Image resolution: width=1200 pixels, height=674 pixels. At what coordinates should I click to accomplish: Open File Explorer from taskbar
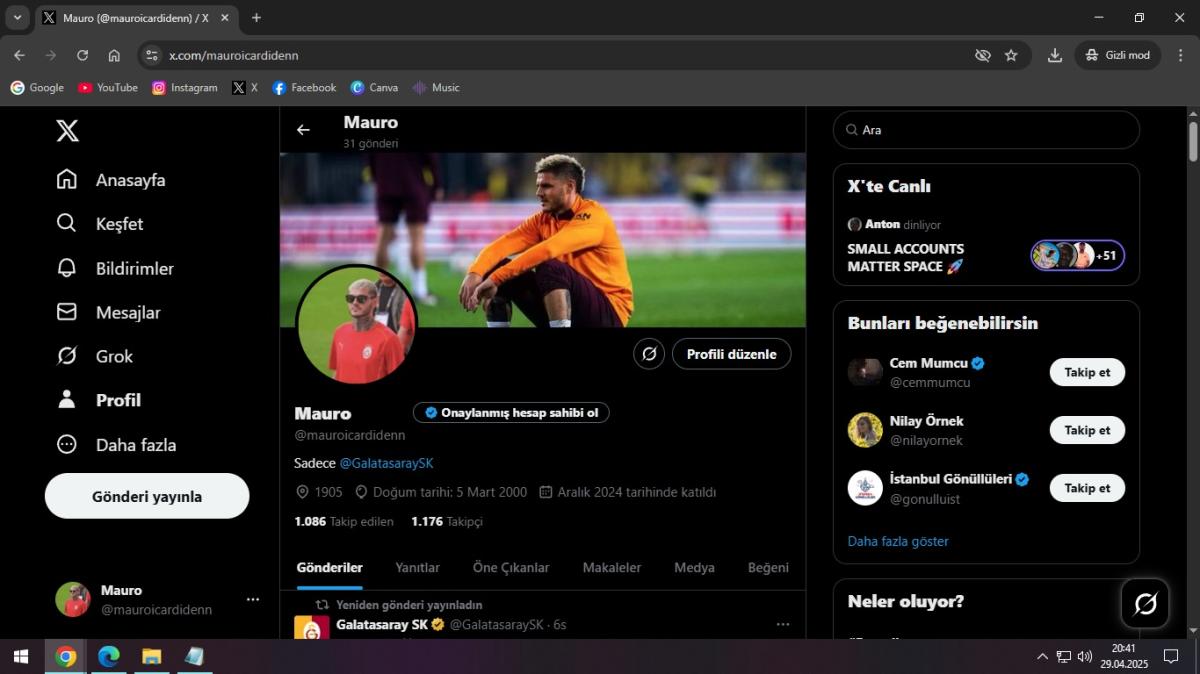point(151,657)
